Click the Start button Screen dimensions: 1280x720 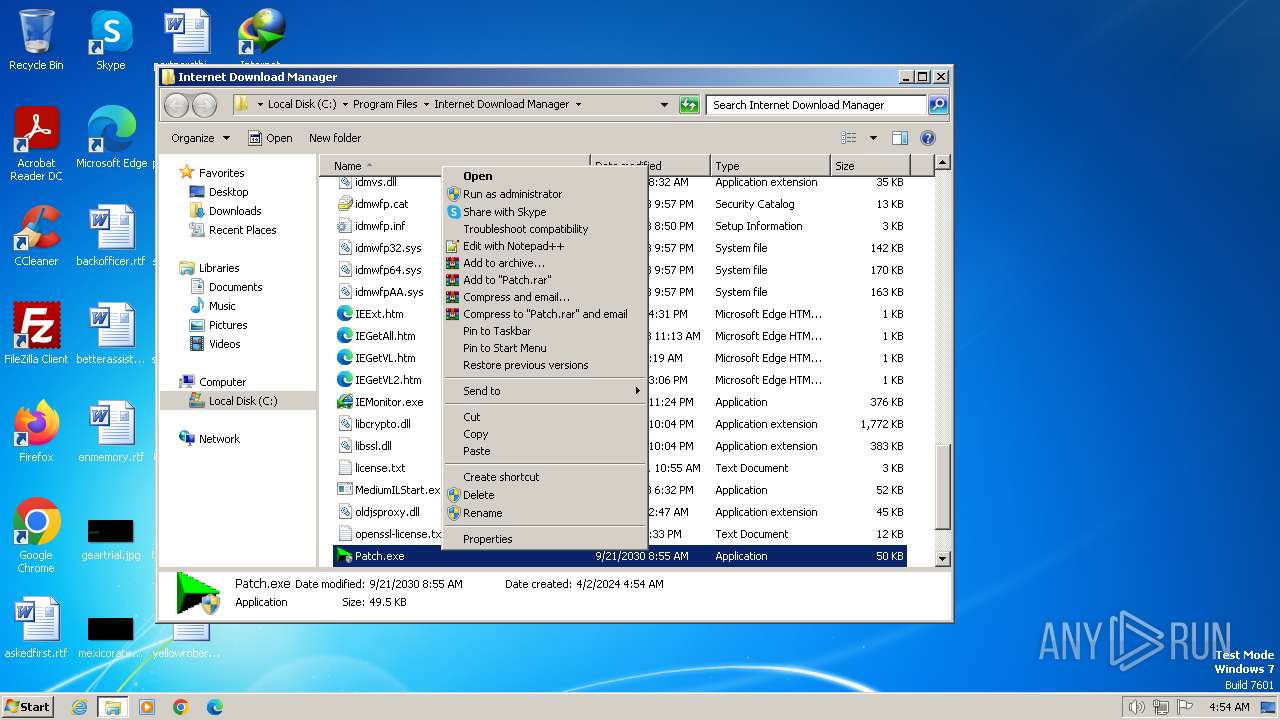click(x=28, y=707)
